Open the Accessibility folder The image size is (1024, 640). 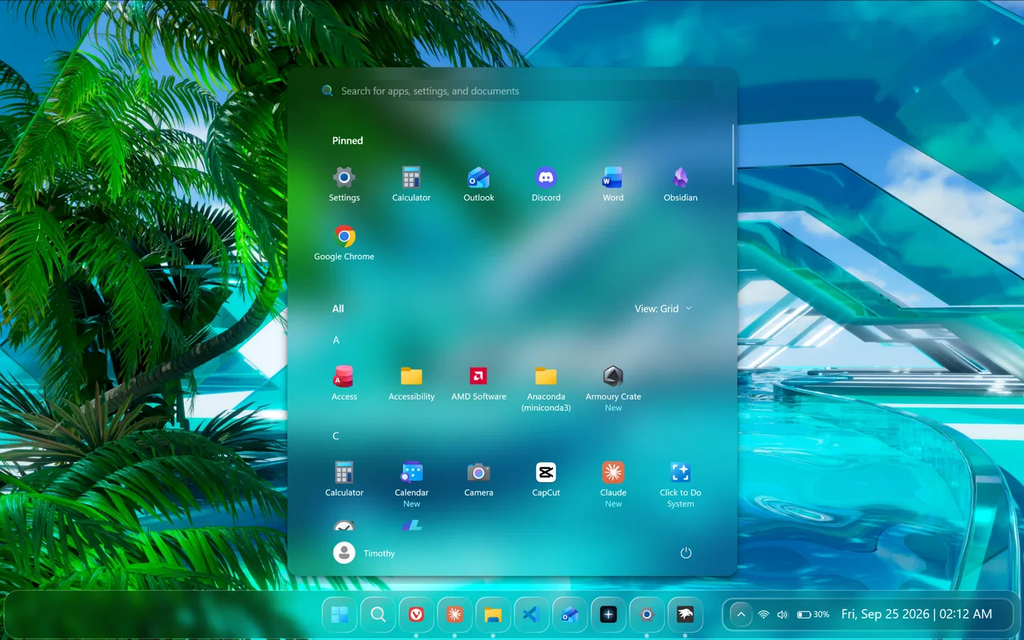411,383
